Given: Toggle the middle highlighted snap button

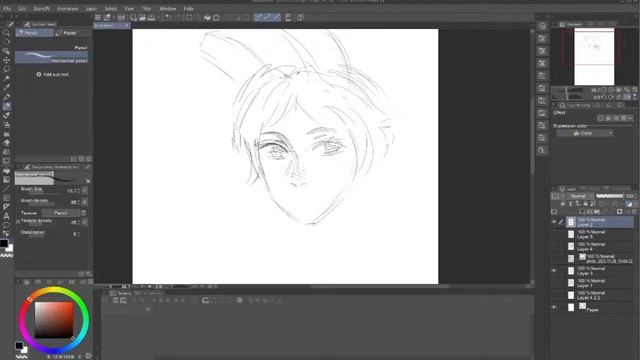Looking at the screenshot, I should [x=267, y=17].
